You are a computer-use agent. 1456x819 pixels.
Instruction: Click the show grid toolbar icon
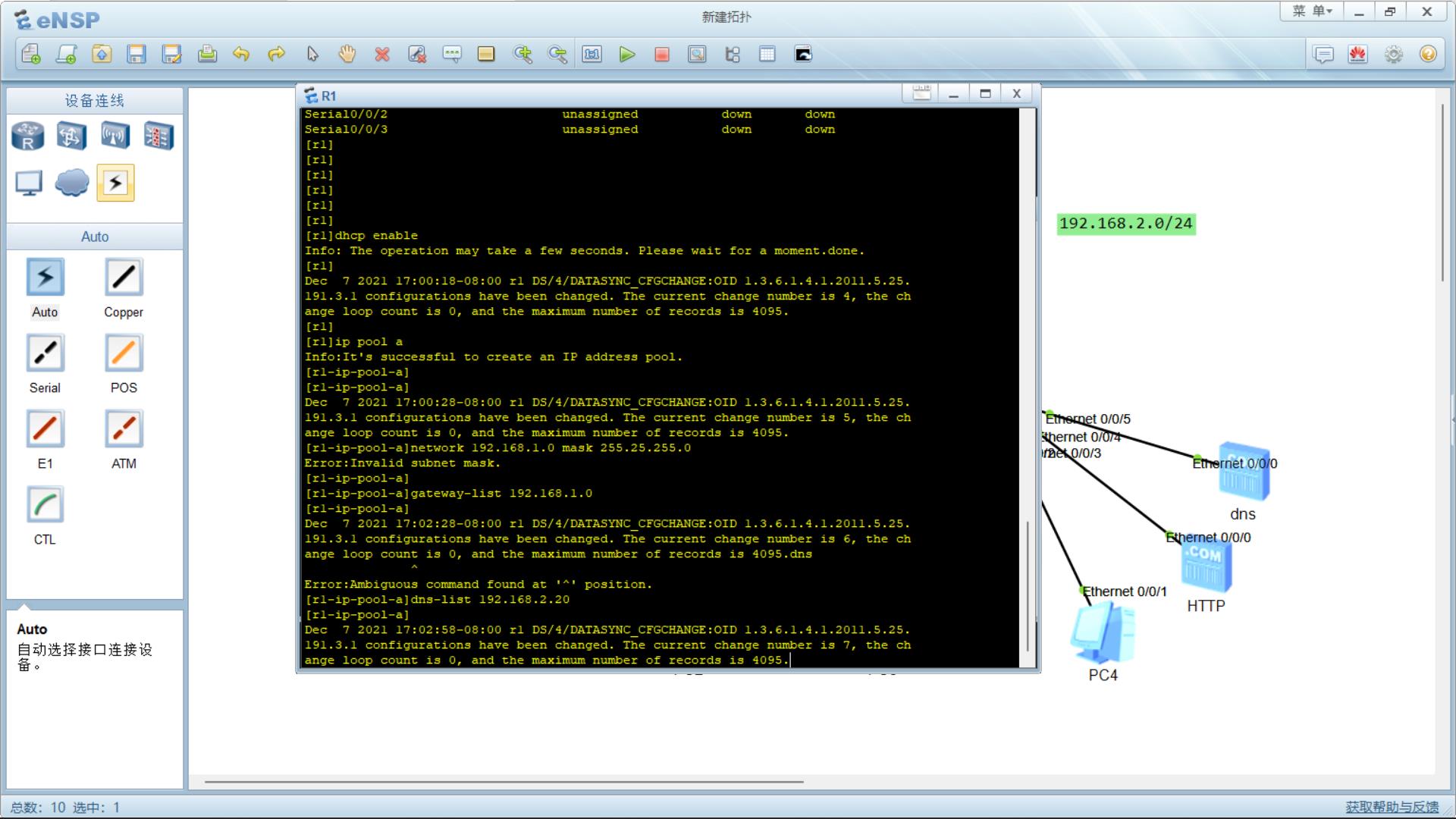[x=767, y=54]
